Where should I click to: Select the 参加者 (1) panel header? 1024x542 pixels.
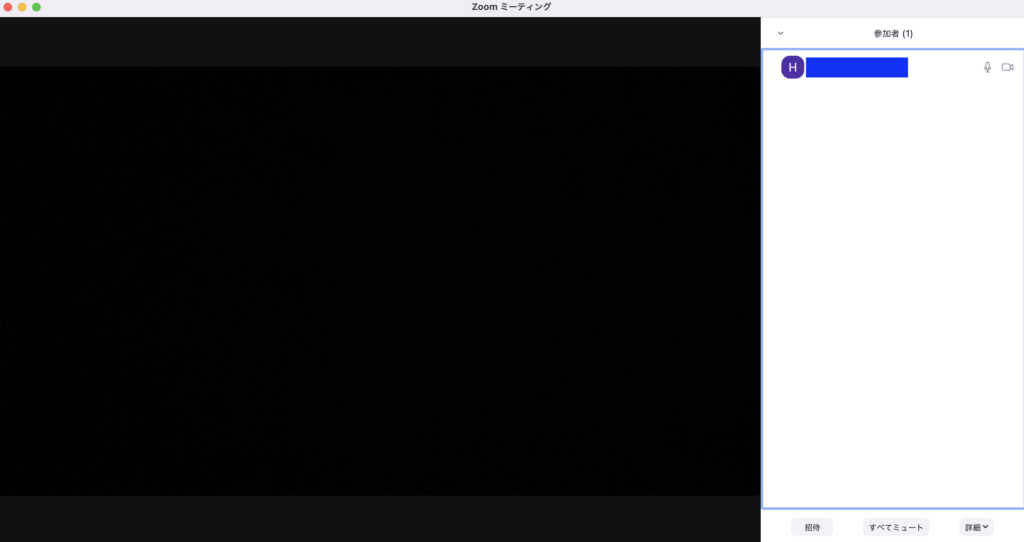893,33
